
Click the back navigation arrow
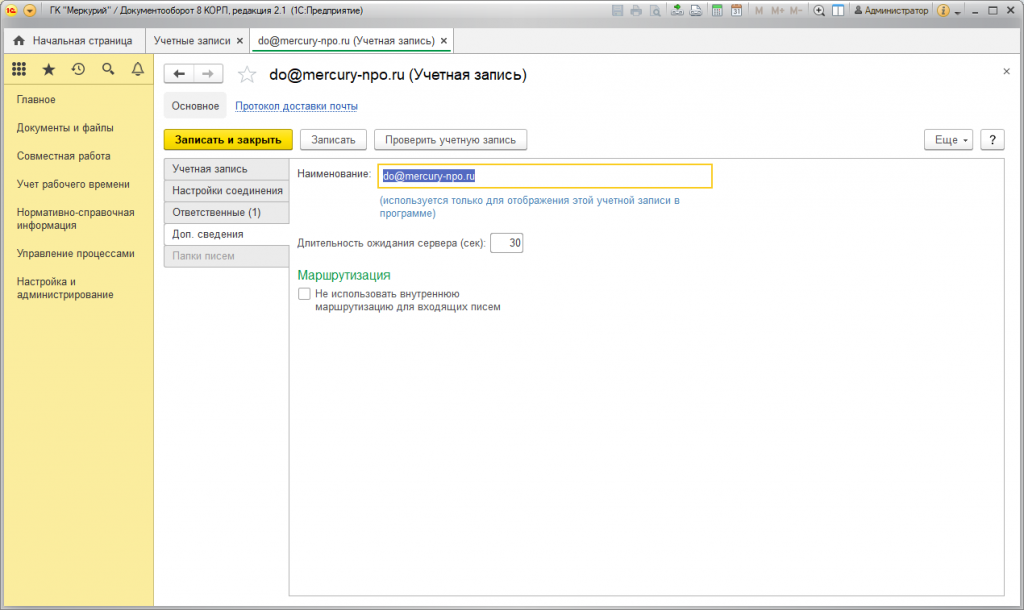click(179, 74)
